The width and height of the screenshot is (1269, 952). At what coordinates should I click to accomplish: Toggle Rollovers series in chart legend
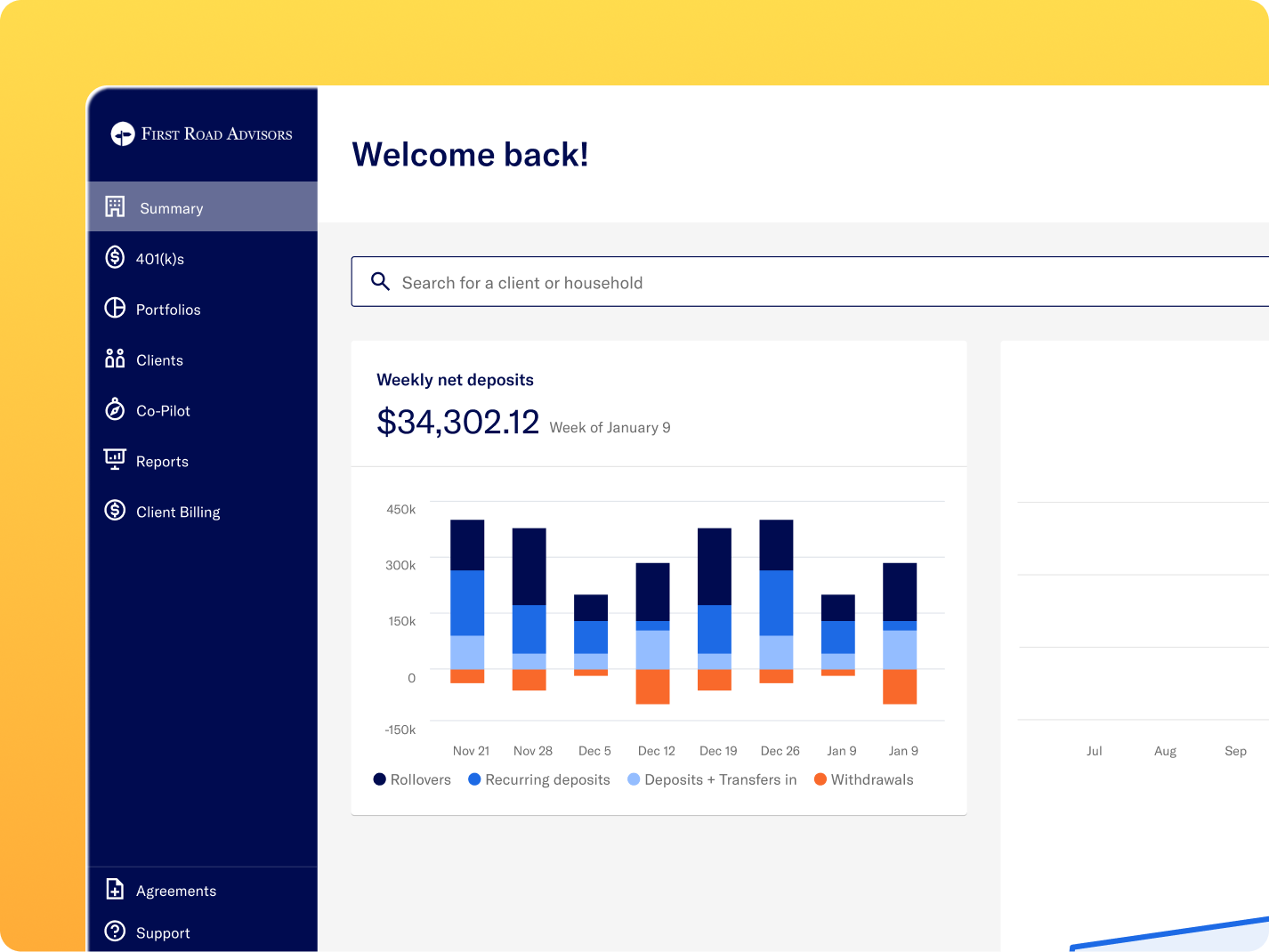coord(412,779)
